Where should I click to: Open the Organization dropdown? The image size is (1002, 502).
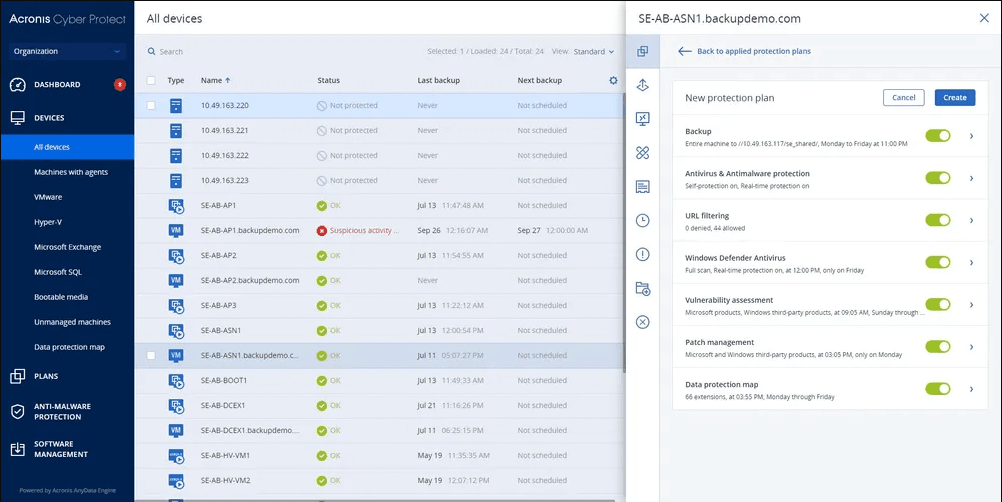tap(67, 51)
